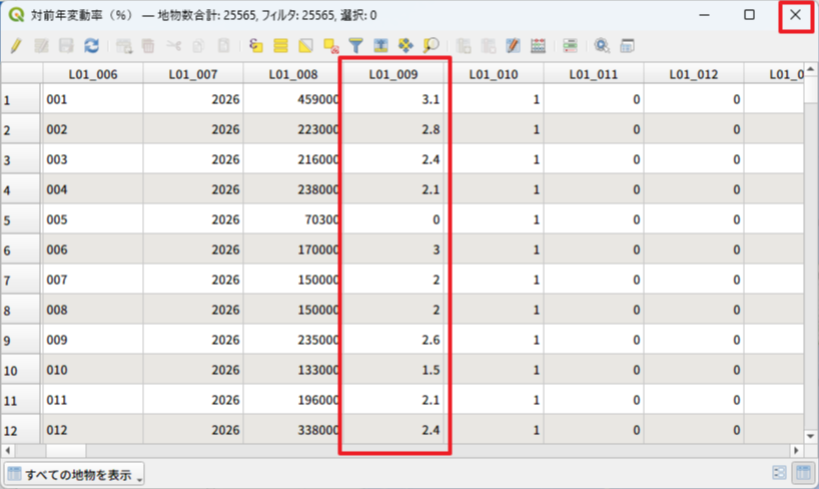Dock the attribute table window
This screenshot has width=819, height=489.
(x=627, y=46)
